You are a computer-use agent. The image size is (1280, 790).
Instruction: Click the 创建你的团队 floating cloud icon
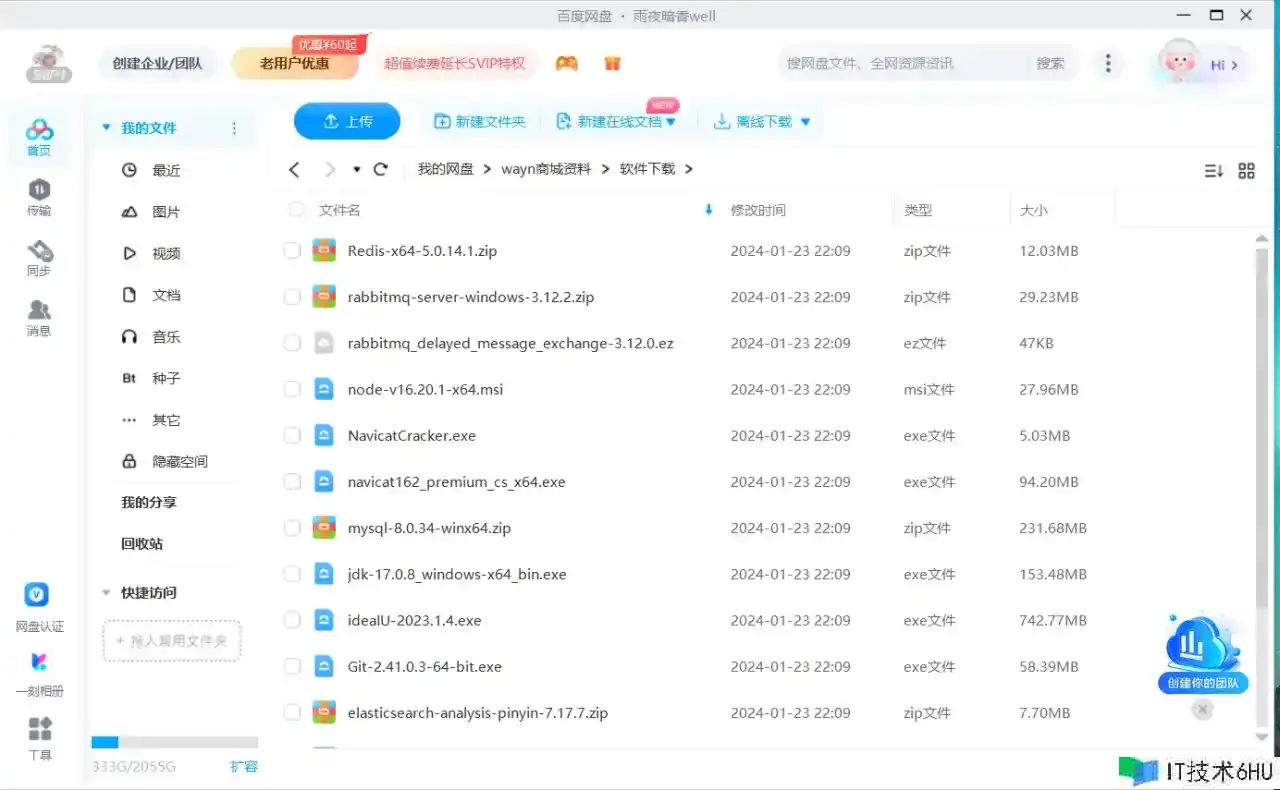click(x=1203, y=645)
